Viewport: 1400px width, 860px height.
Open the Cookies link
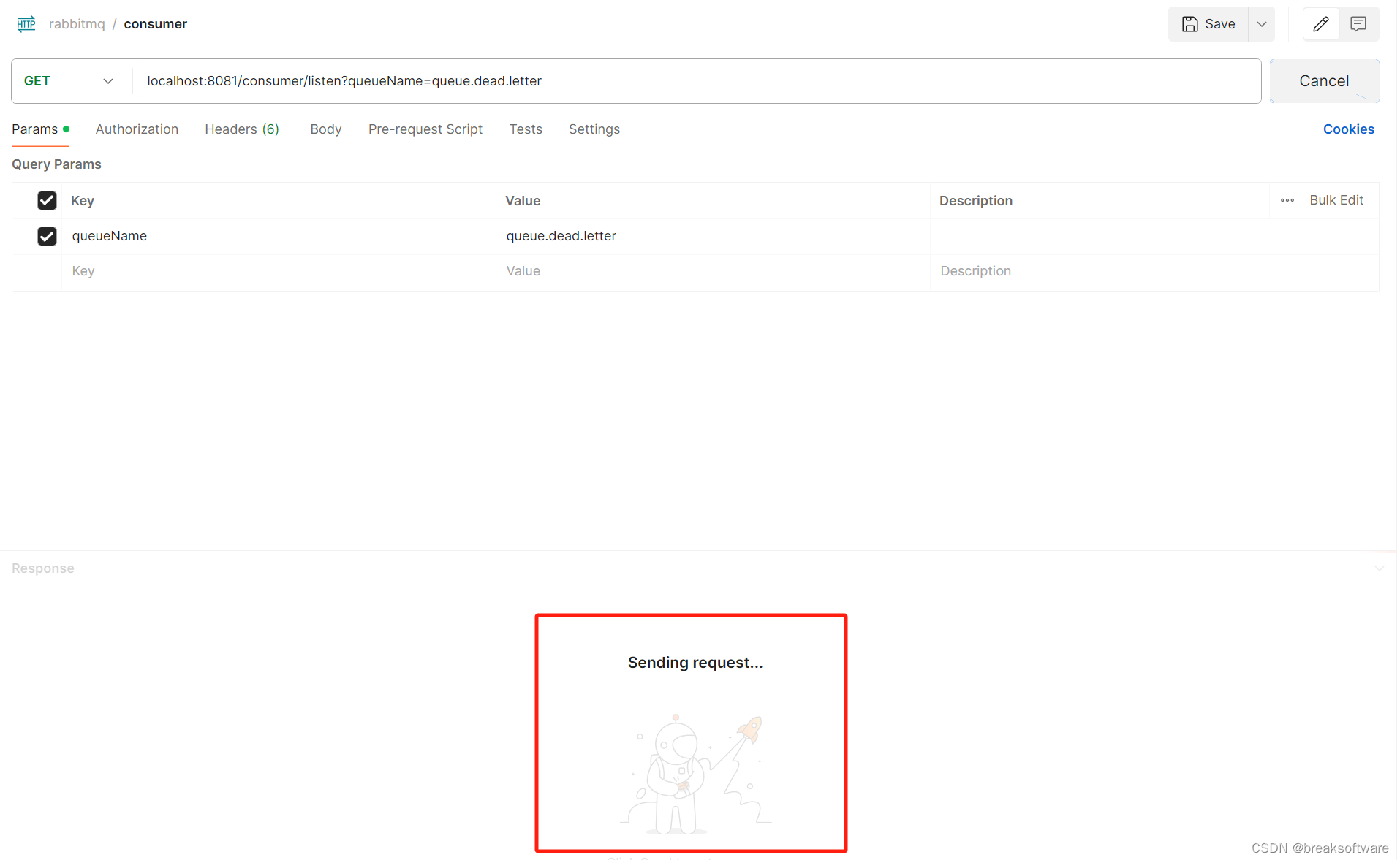tap(1348, 129)
